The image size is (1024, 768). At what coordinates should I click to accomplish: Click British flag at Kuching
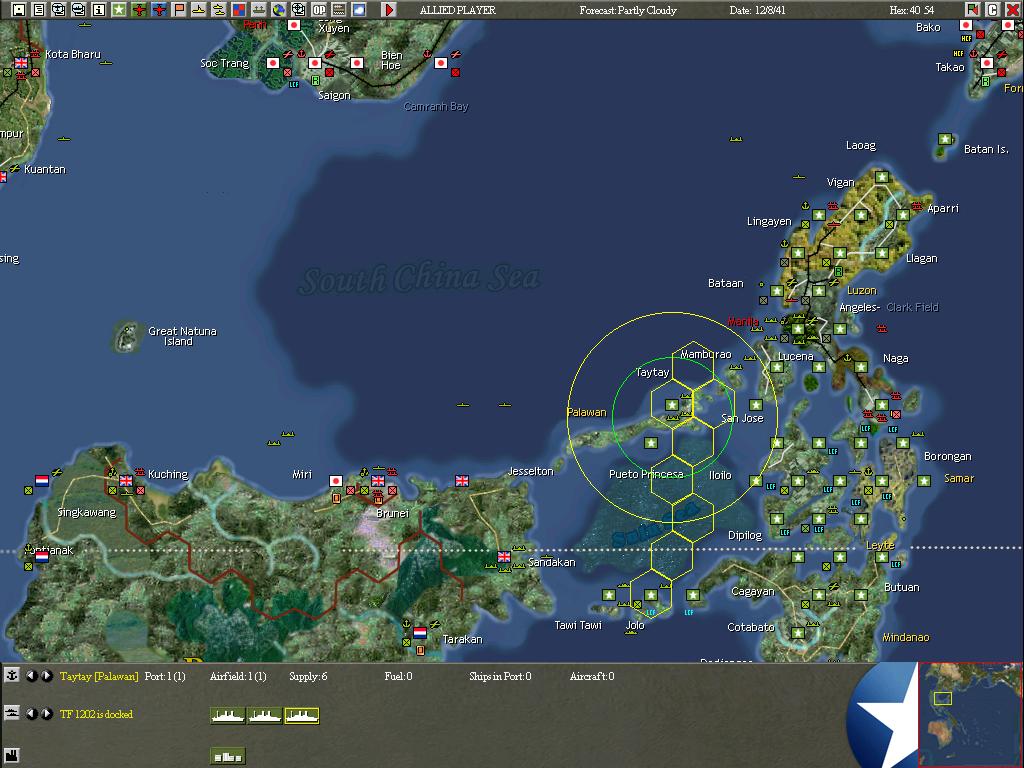pyautogui.click(x=126, y=481)
